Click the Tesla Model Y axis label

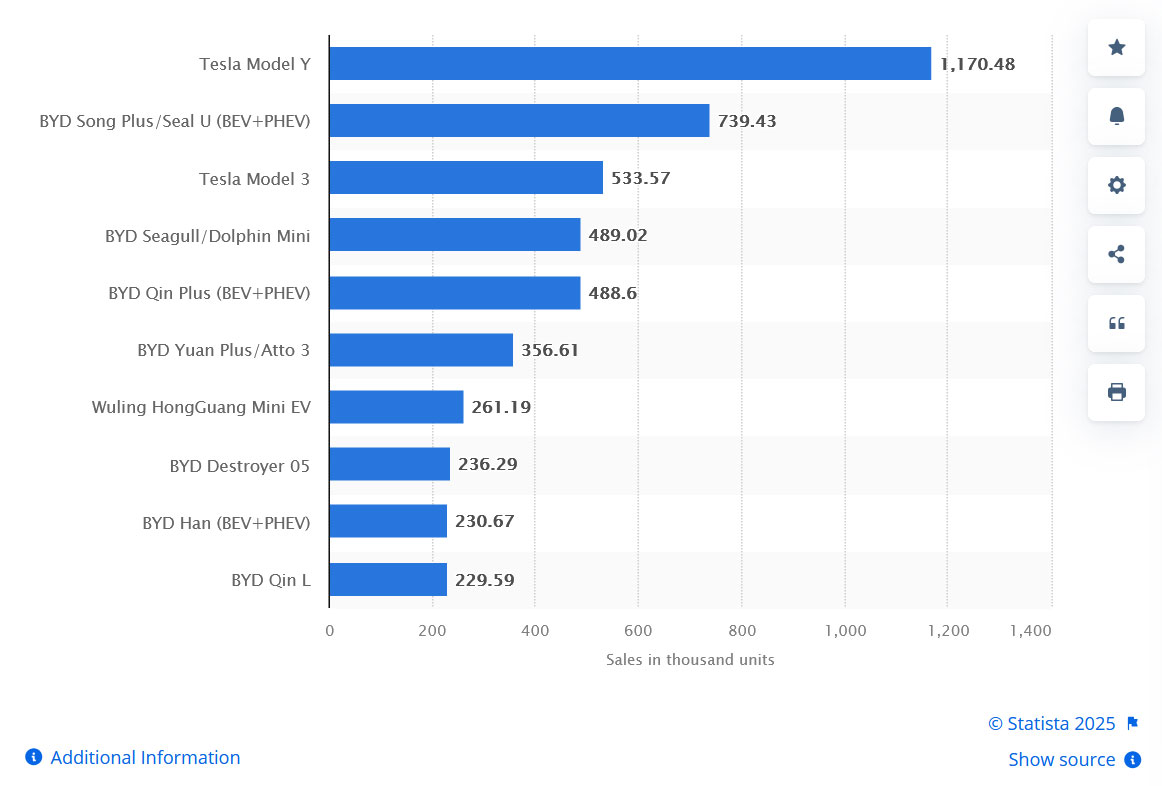255,64
